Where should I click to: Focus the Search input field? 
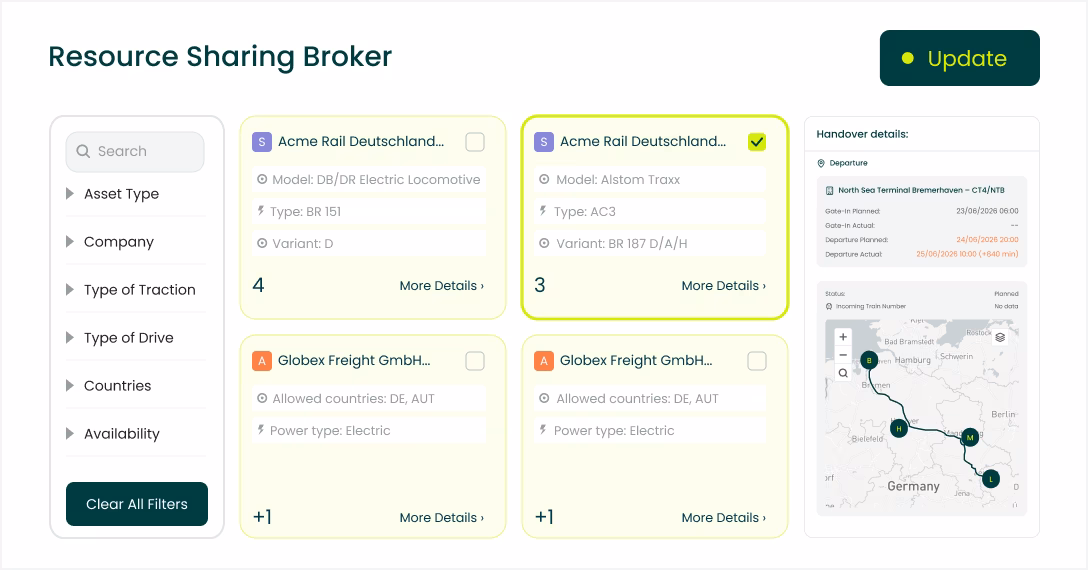tap(135, 151)
